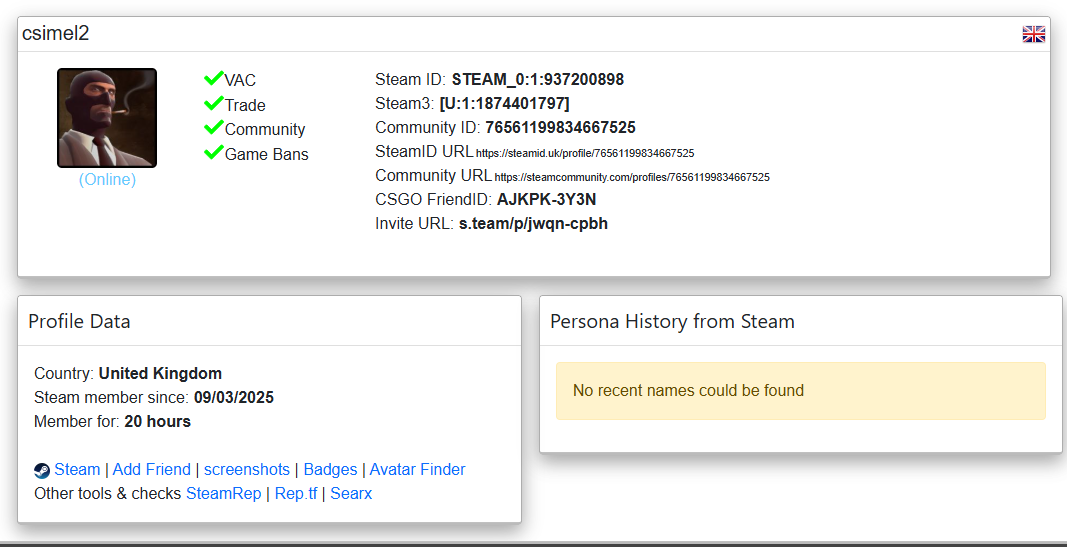The image size is (1067, 547).
Task: Click the steamid.uk profile URL
Action: point(585,153)
